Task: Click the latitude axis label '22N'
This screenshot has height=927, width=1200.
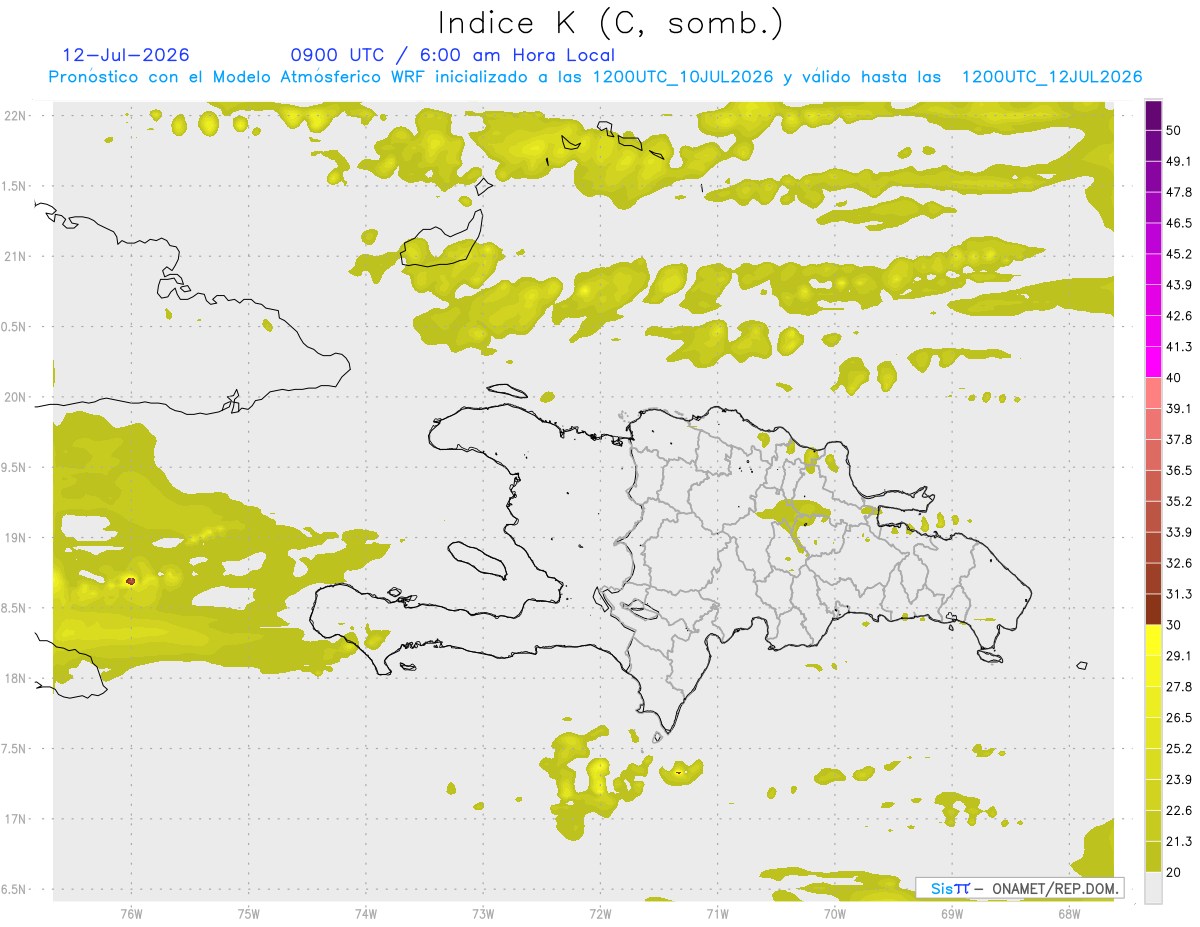Action: [15, 115]
